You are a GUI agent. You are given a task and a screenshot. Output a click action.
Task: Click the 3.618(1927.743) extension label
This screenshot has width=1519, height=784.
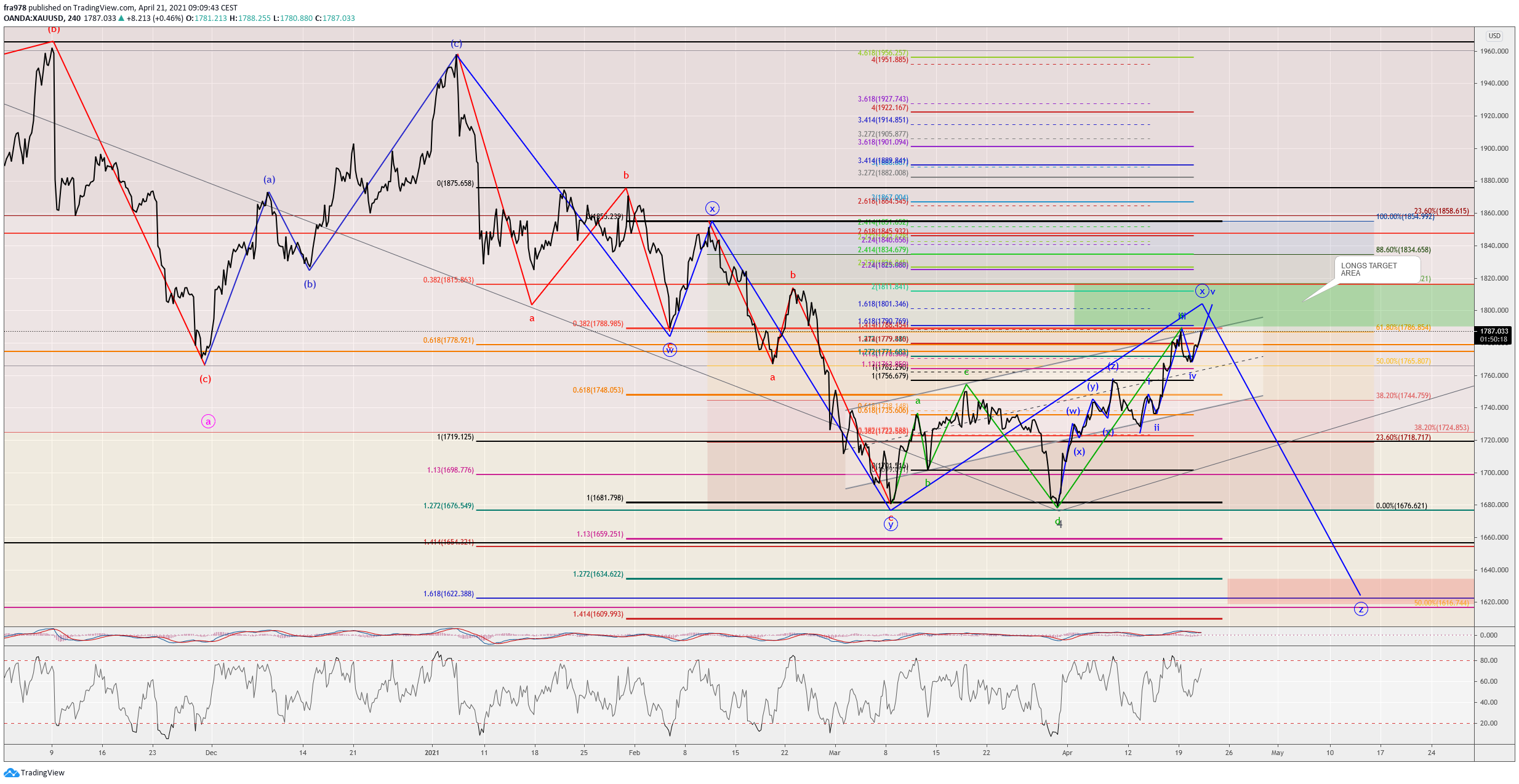click(883, 99)
